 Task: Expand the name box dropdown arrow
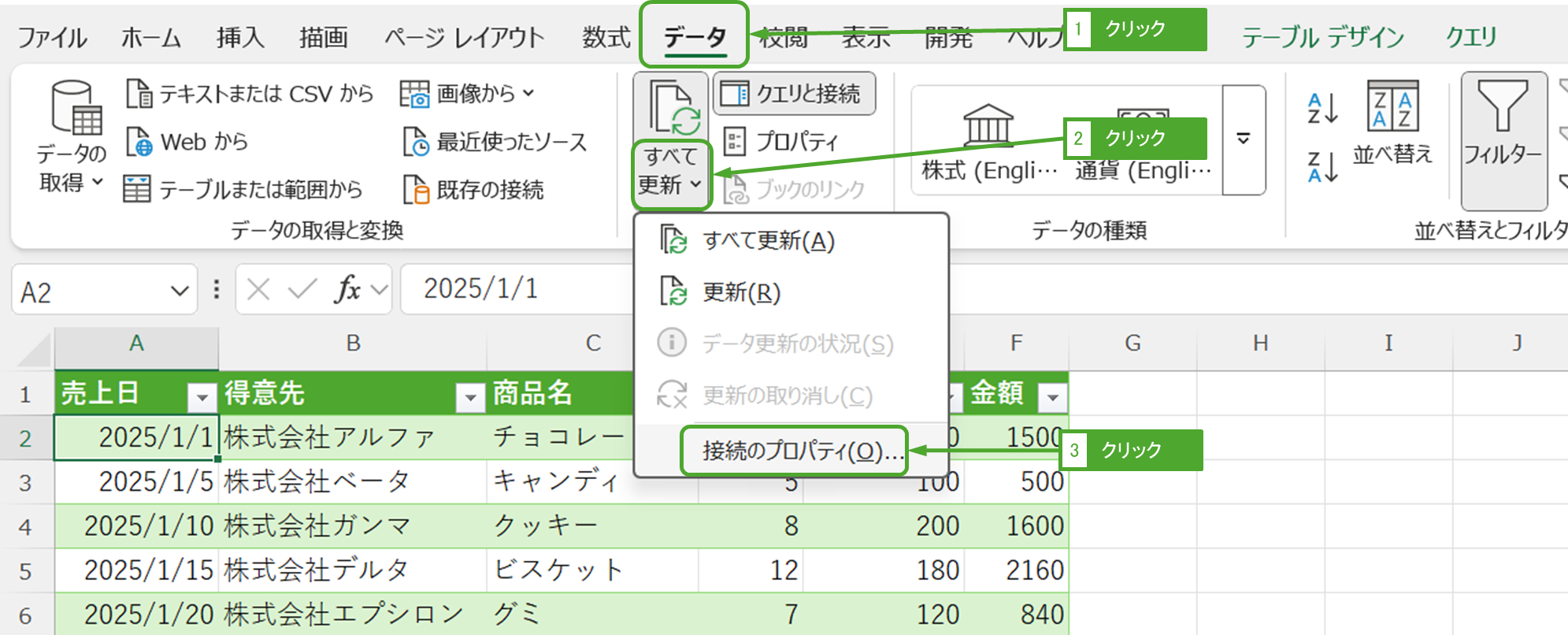pos(179,291)
